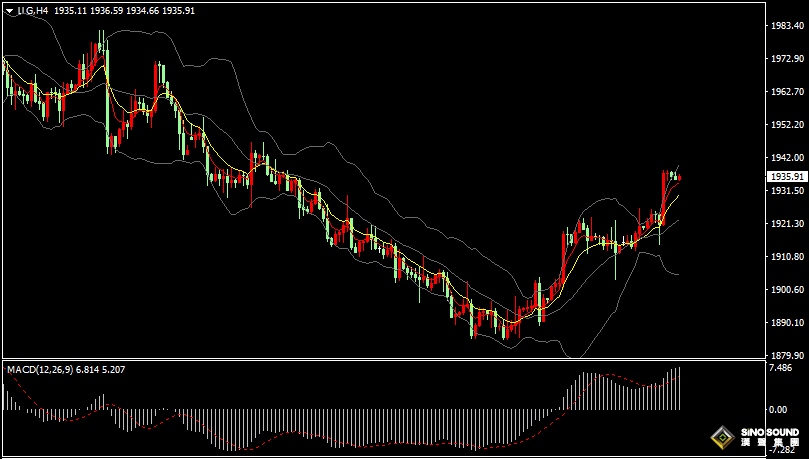The height and width of the screenshot is (459, 809).
Task: Click the 1942.00 level on price scale
Action: click(784, 158)
